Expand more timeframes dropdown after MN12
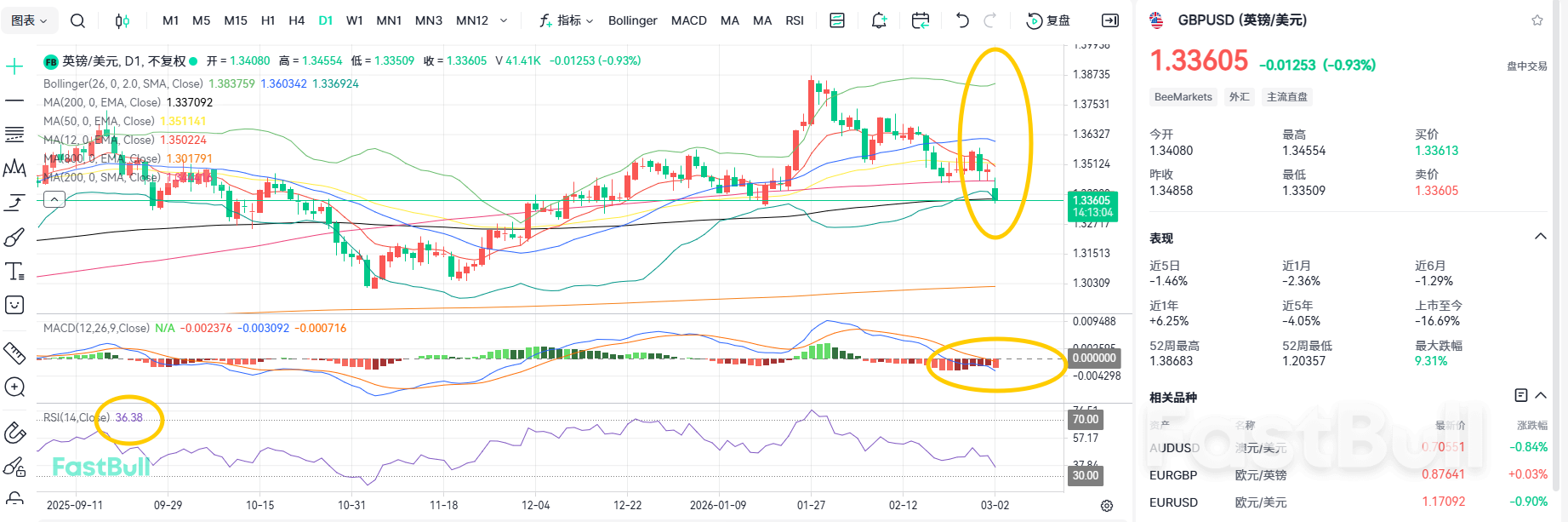 (x=504, y=20)
